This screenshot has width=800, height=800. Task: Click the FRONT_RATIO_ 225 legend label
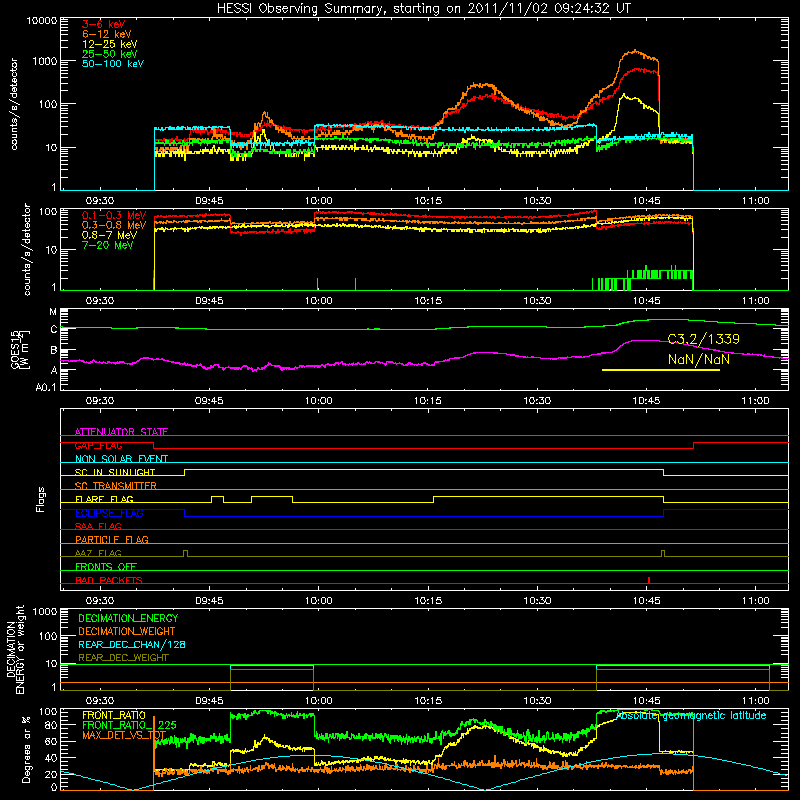tap(129, 725)
